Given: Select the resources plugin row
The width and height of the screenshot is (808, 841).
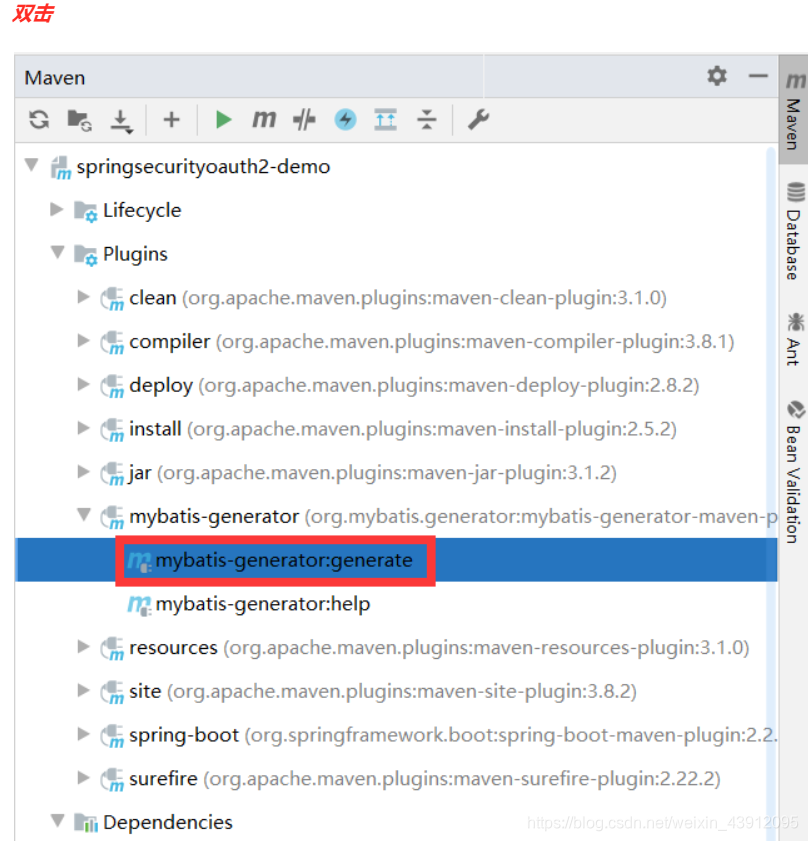Looking at the screenshot, I should [396, 647].
